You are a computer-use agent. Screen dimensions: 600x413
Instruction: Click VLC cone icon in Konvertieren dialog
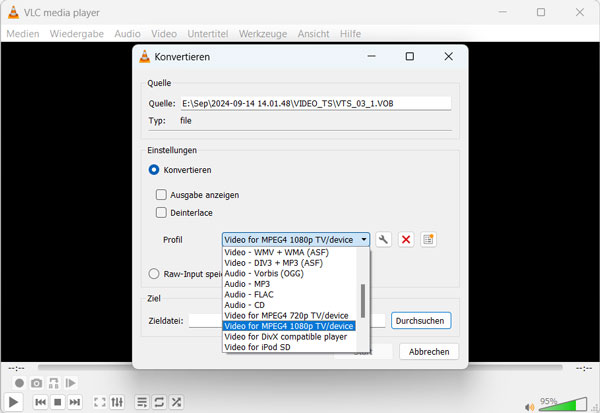coord(145,57)
